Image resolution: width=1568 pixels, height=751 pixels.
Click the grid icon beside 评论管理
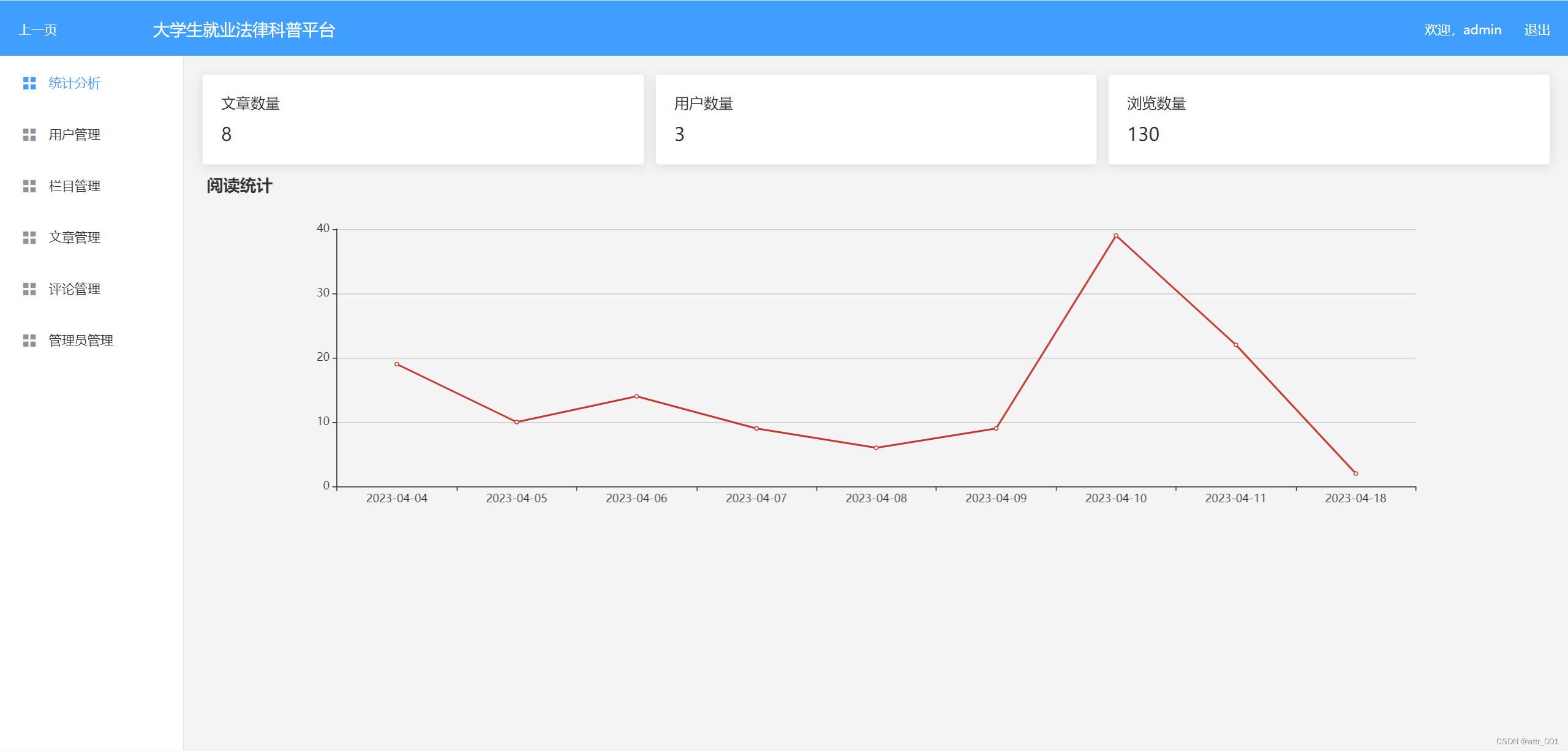pyautogui.click(x=29, y=289)
